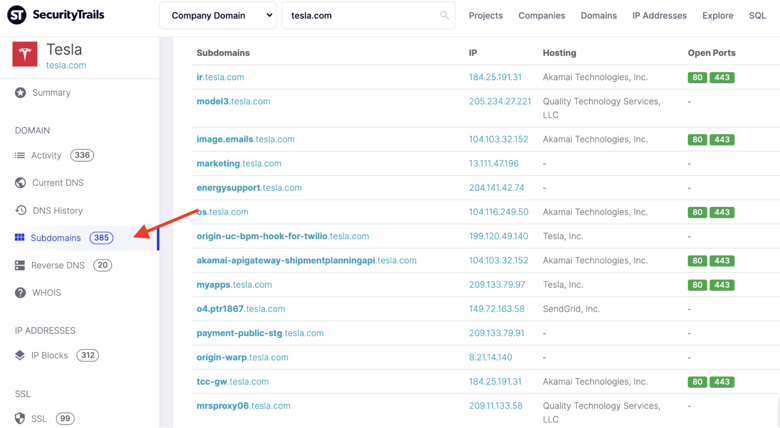Viewport: 780px width, 428px height.
Task: Open the SQL menu
Action: coord(757,15)
